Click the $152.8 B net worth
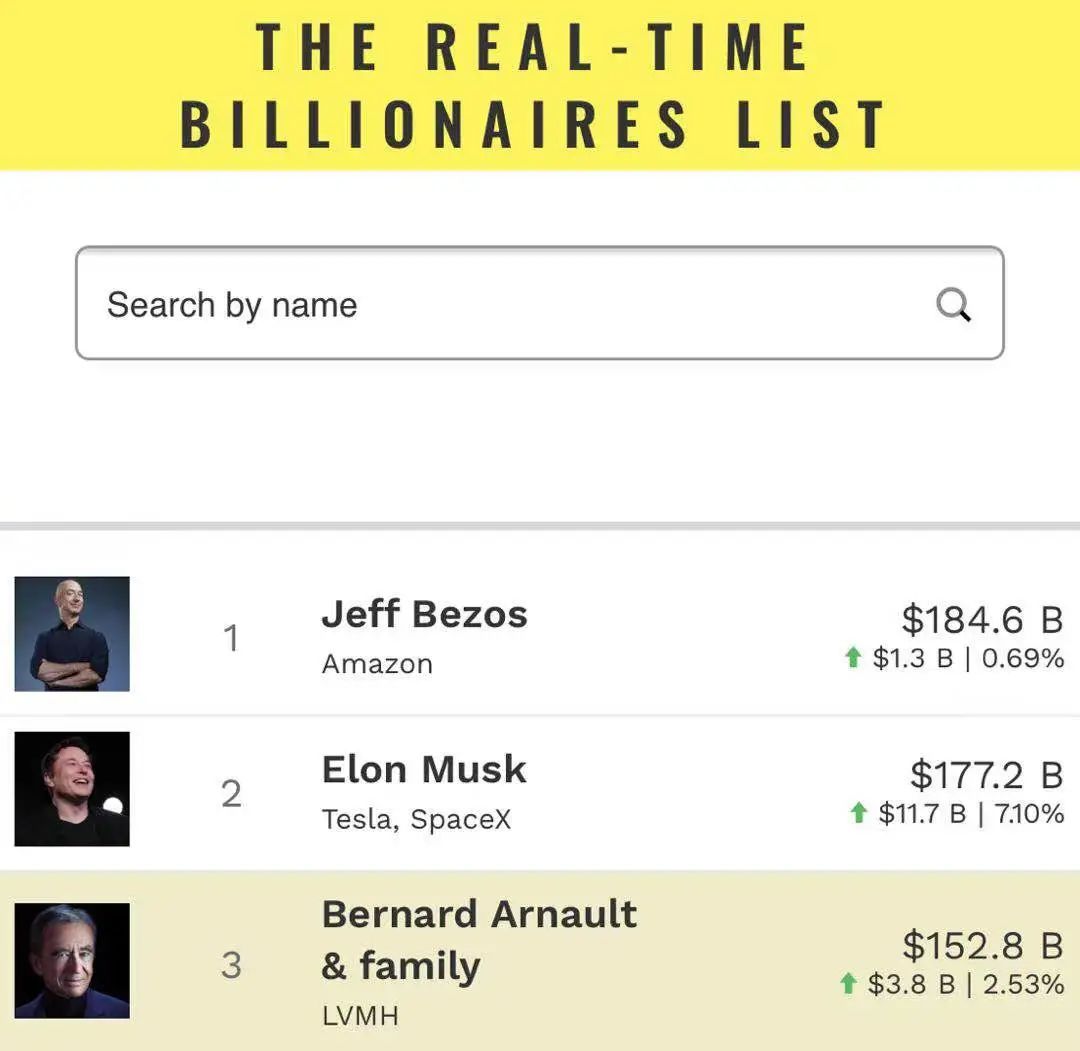 click(981, 945)
